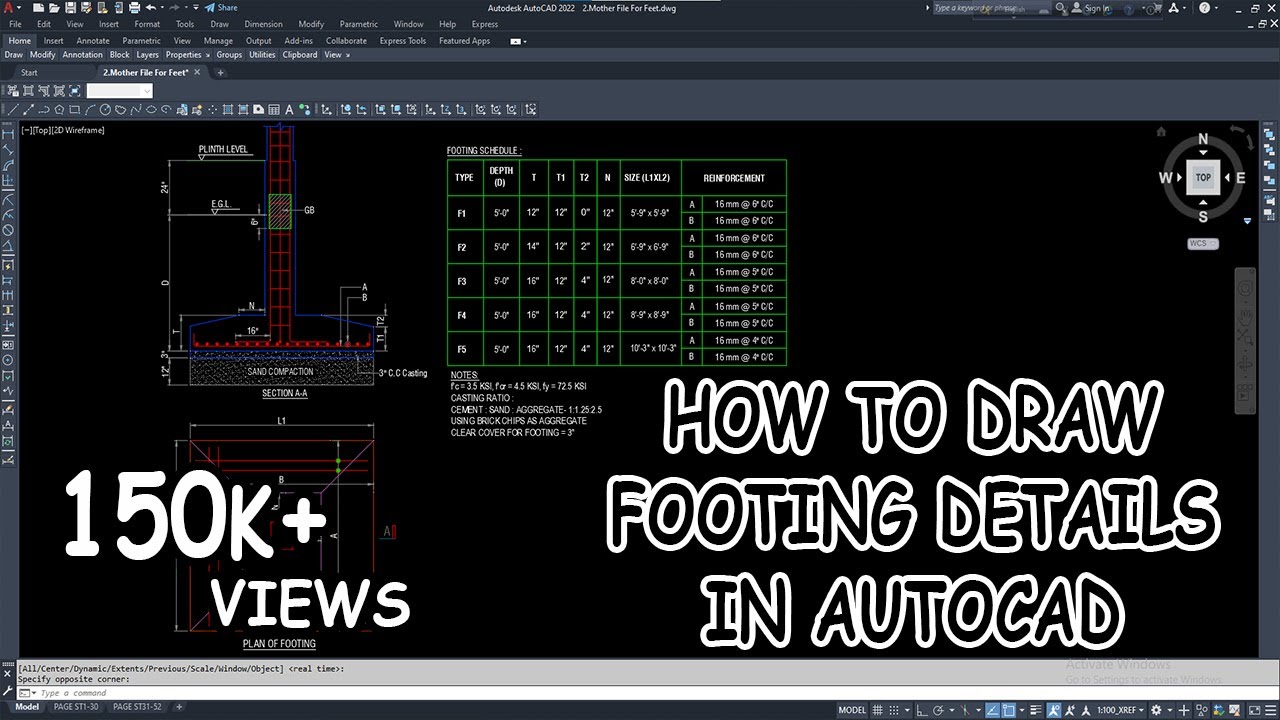
Task: Toggle Lineweight display on status bar
Action: click(1036, 709)
